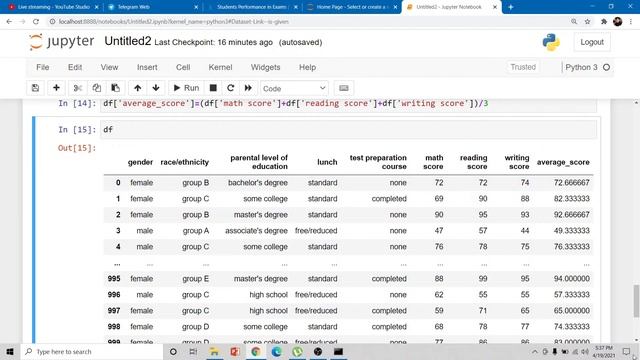Paste cells below icon

(116, 88)
